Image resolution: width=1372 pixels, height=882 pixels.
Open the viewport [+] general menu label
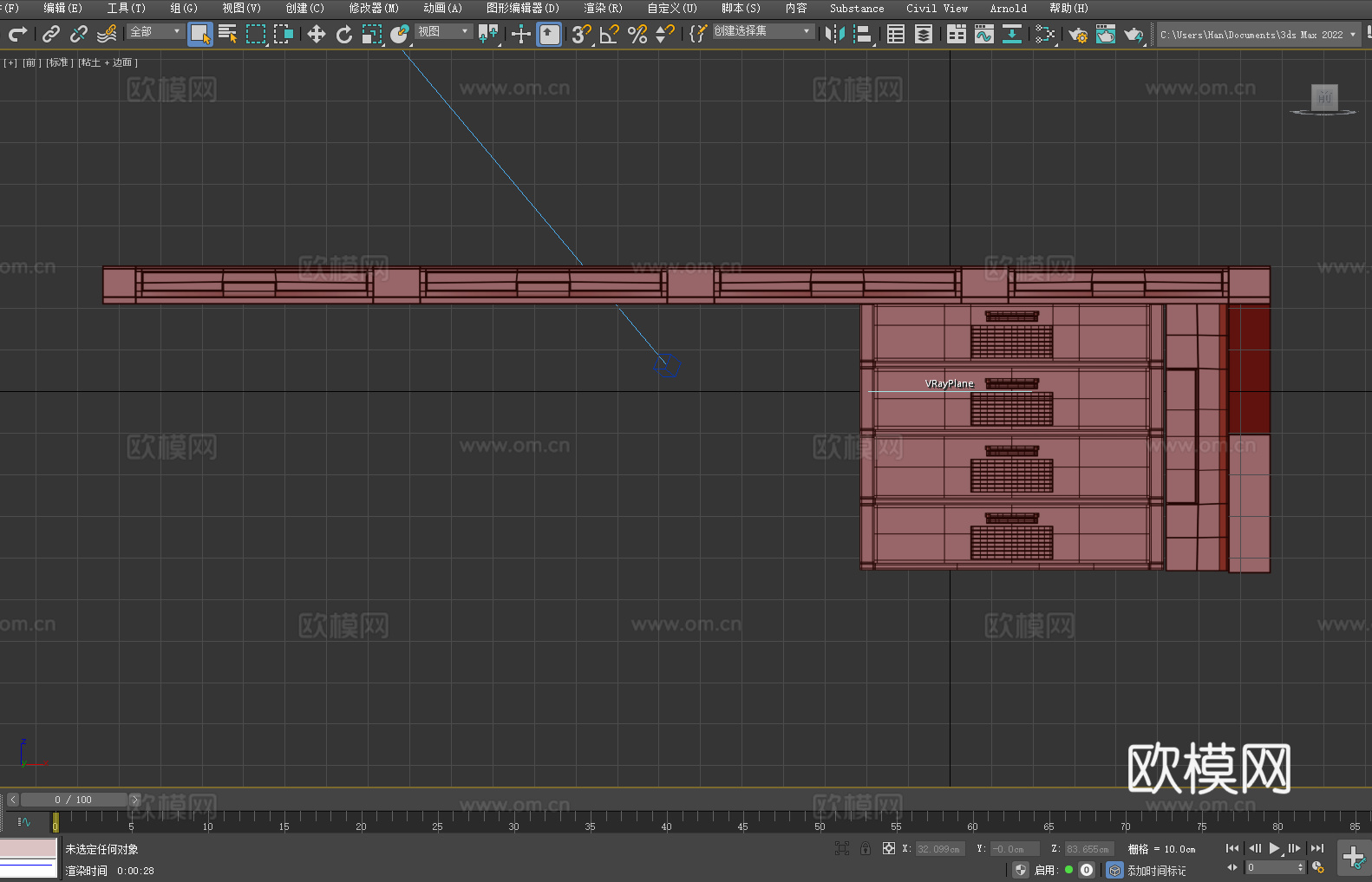(10, 62)
